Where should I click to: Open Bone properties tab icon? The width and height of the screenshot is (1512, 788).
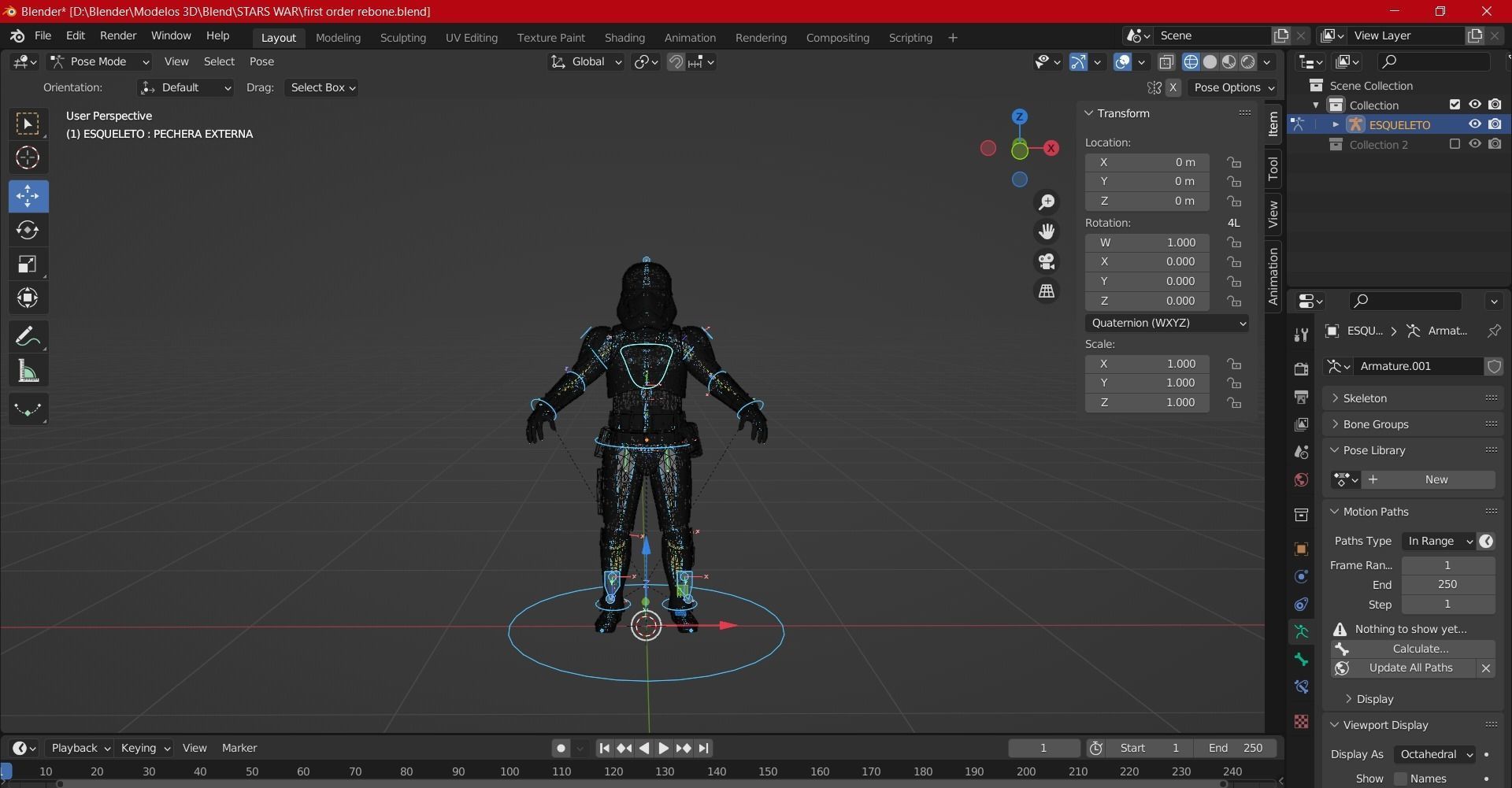[x=1301, y=659]
